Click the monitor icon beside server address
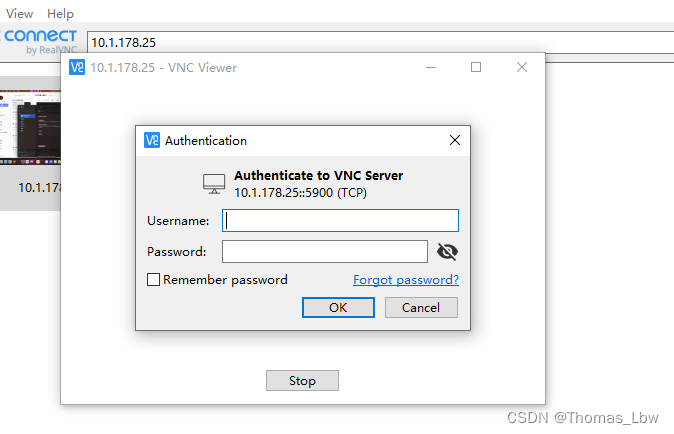The image size is (674, 434). pyautogui.click(x=214, y=184)
